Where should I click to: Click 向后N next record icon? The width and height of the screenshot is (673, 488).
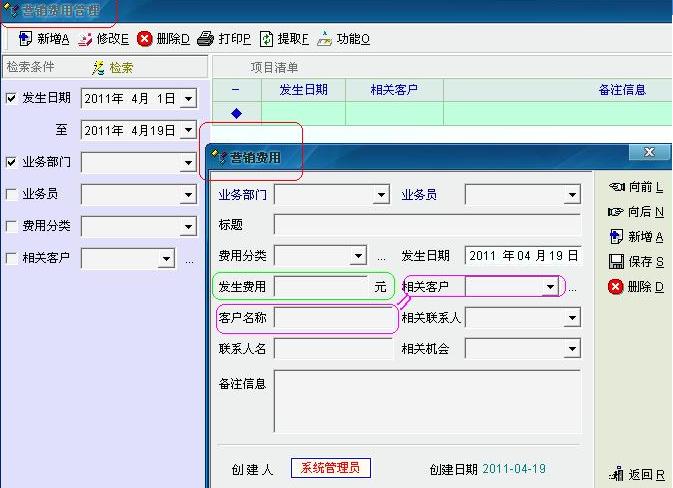tap(616, 212)
